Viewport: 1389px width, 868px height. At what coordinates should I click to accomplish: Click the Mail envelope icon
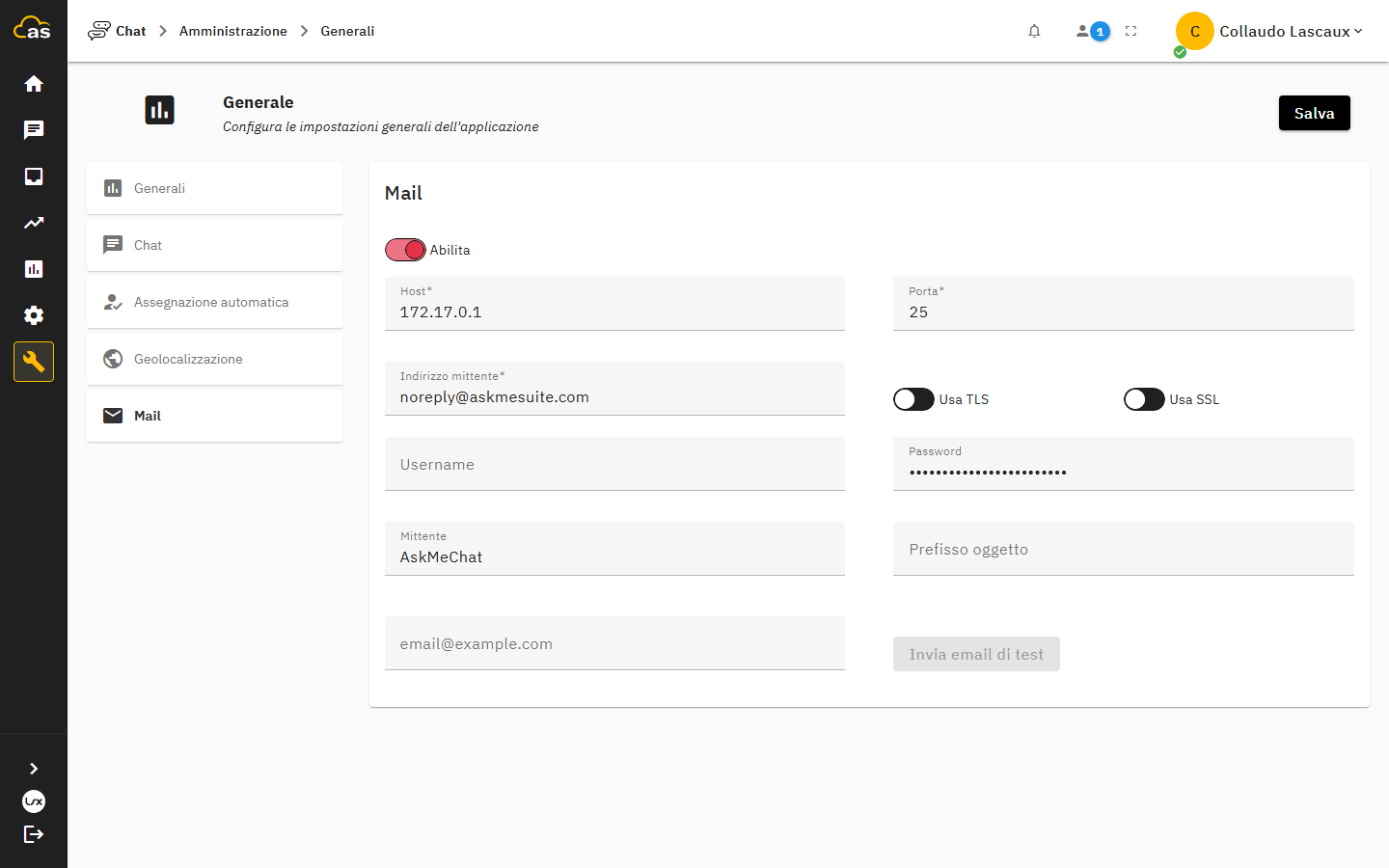(113, 416)
